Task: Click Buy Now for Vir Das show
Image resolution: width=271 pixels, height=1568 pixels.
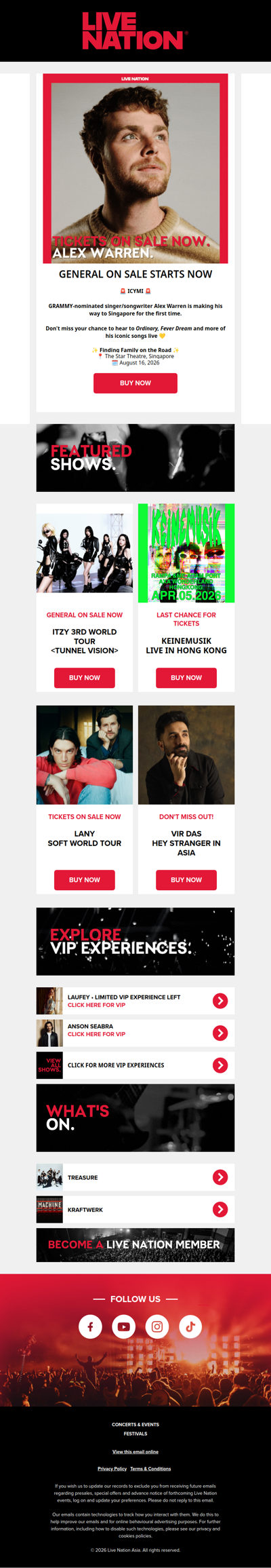Action: click(186, 880)
